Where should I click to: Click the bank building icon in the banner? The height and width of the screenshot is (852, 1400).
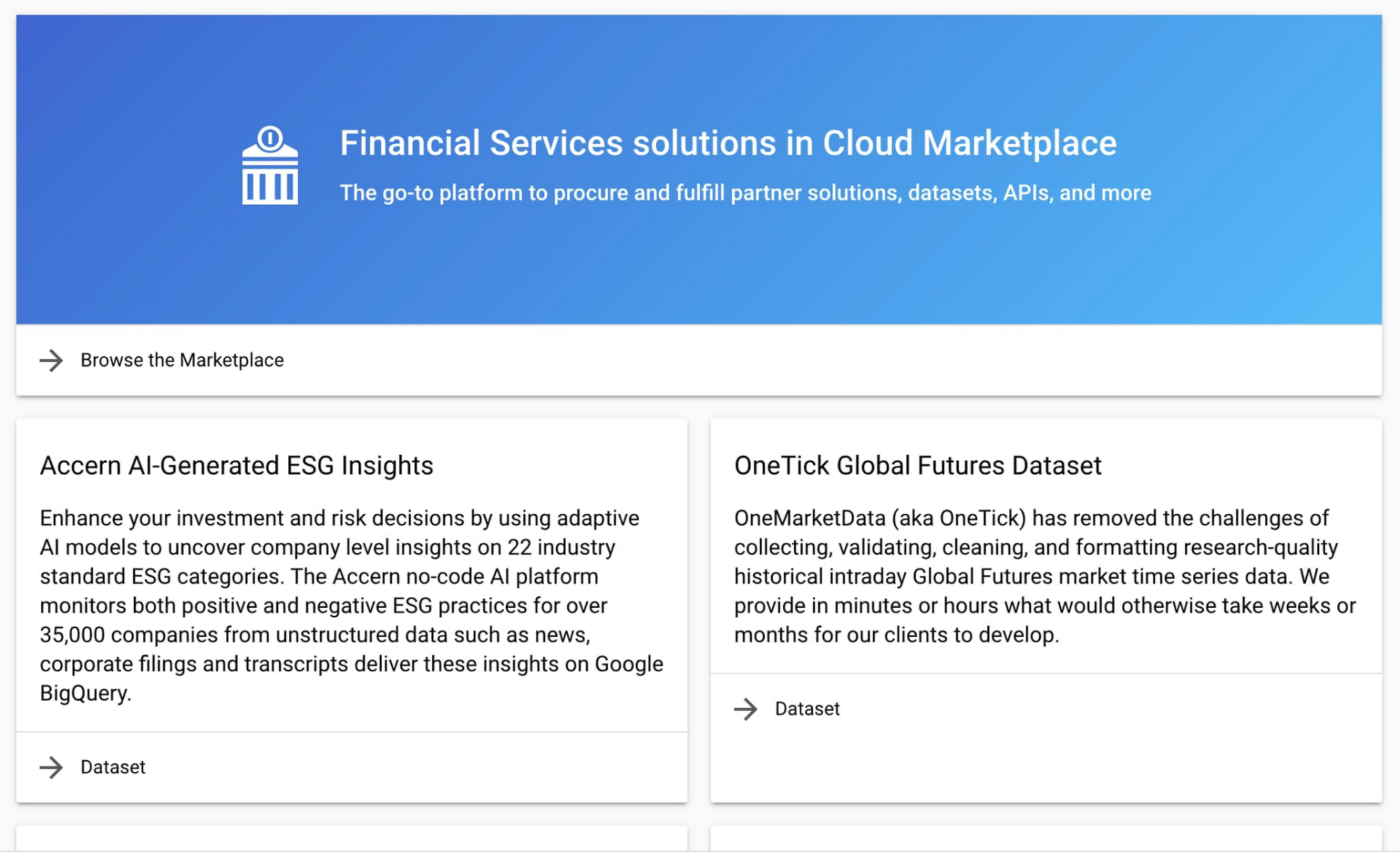[270, 166]
